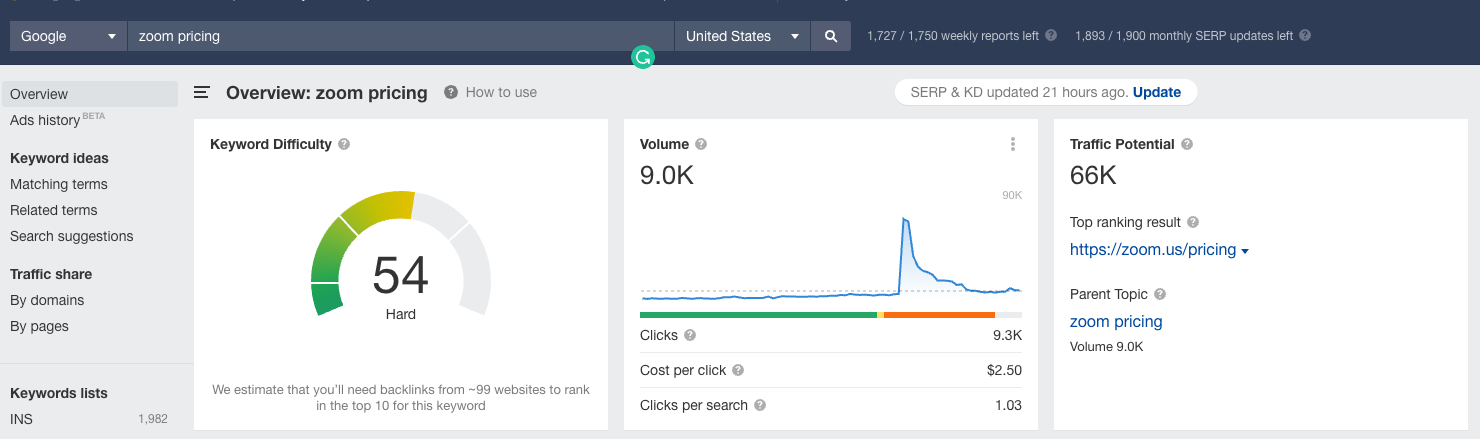This screenshot has width=1480, height=439.
Task: Open https://zoom.us/pricing top ranking link
Action: point(1153,250)
